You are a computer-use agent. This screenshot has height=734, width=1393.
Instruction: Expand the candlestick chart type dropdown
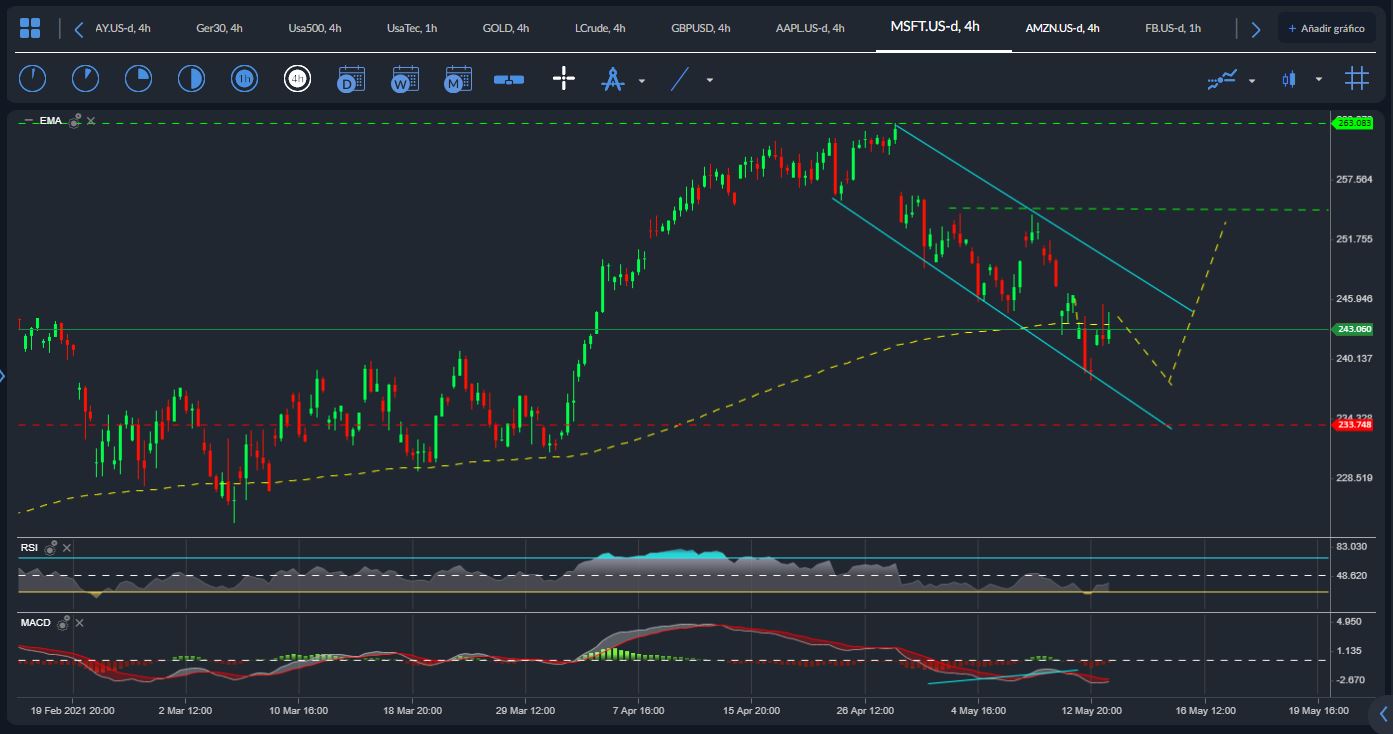pyautogui.click(x=1319, y=79)
